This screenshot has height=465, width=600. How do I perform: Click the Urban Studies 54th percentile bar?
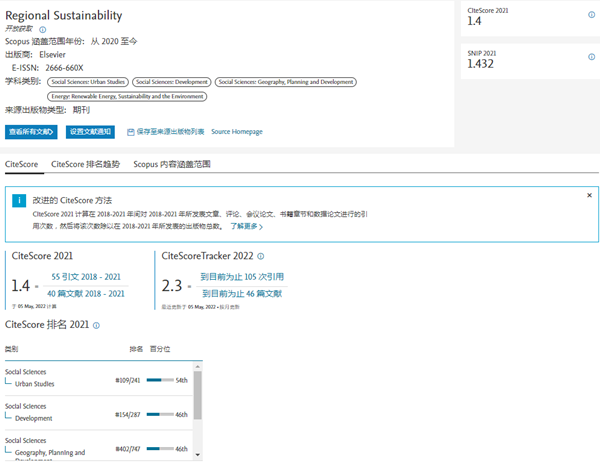(x=160, y=381)
